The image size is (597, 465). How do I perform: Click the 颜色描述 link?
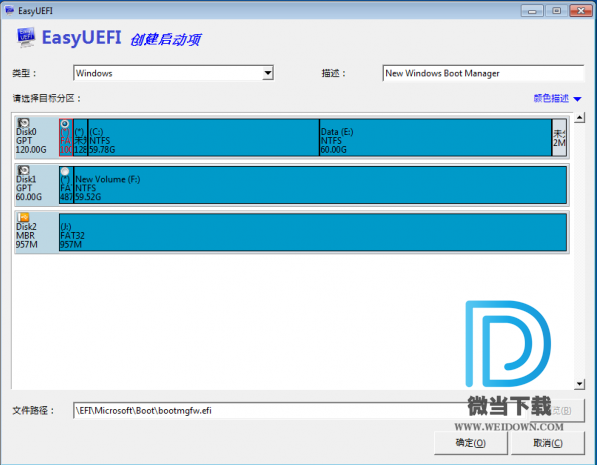[551, 98]
